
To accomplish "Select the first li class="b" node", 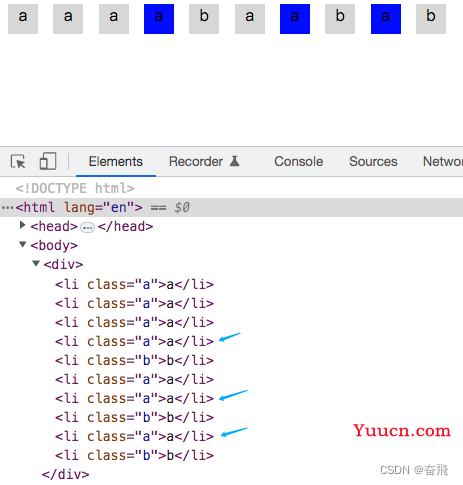I will [134, 361].
